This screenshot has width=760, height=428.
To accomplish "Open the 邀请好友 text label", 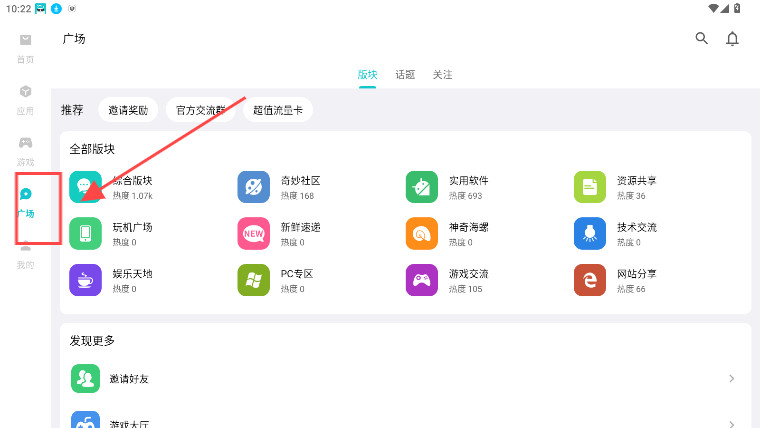I will coord(129,379).
